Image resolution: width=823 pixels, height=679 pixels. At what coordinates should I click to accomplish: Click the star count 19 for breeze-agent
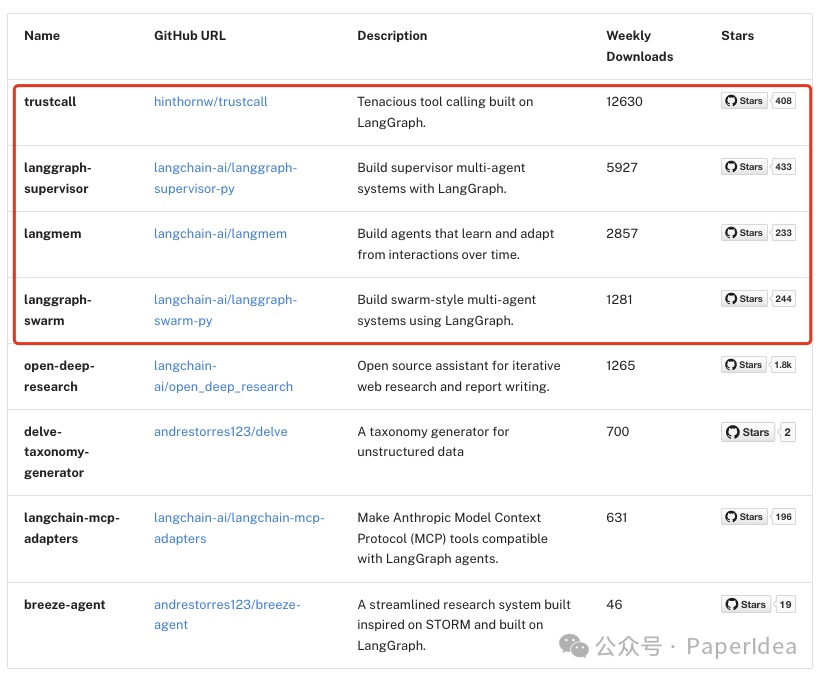785,604
